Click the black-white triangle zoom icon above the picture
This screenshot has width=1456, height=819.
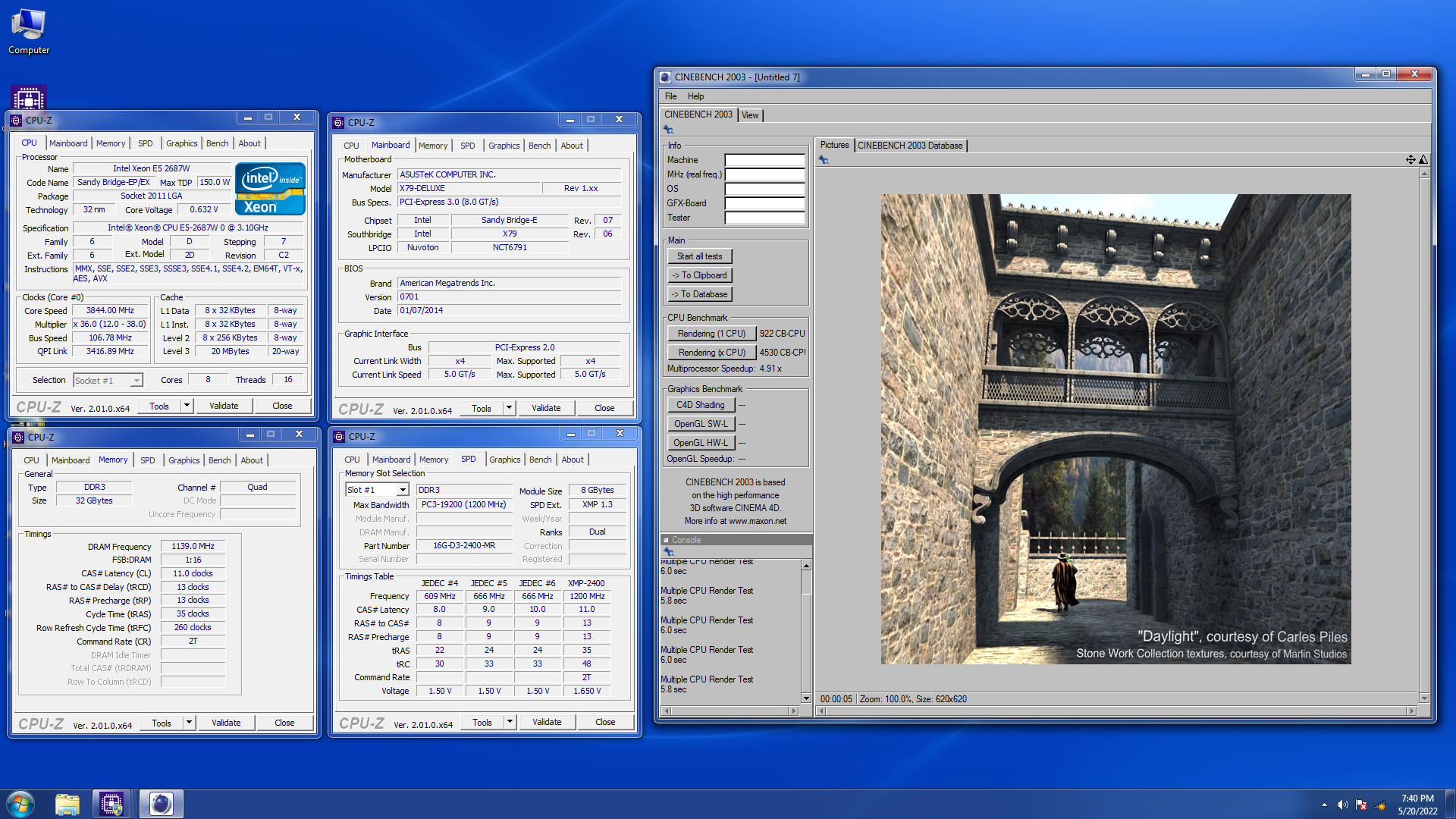pyautogui.click(x=1423, y=159)
